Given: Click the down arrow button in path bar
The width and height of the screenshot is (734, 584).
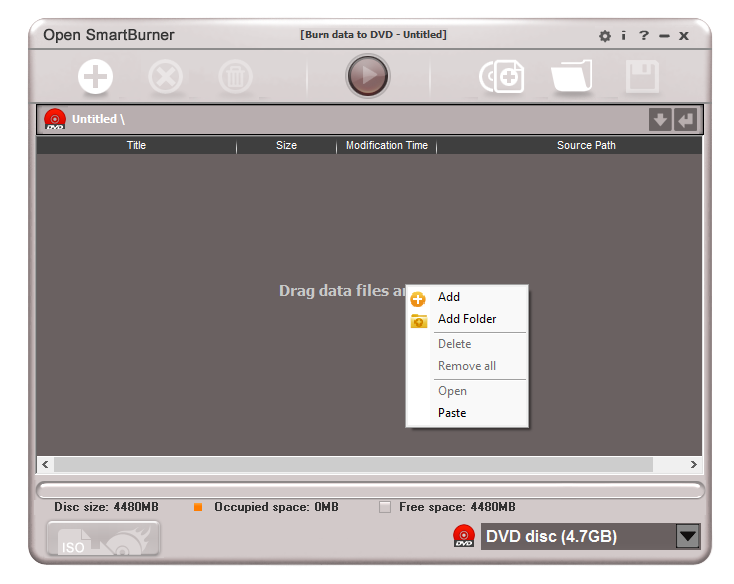Looking at the screenshot, I should [x=660, y=120].
